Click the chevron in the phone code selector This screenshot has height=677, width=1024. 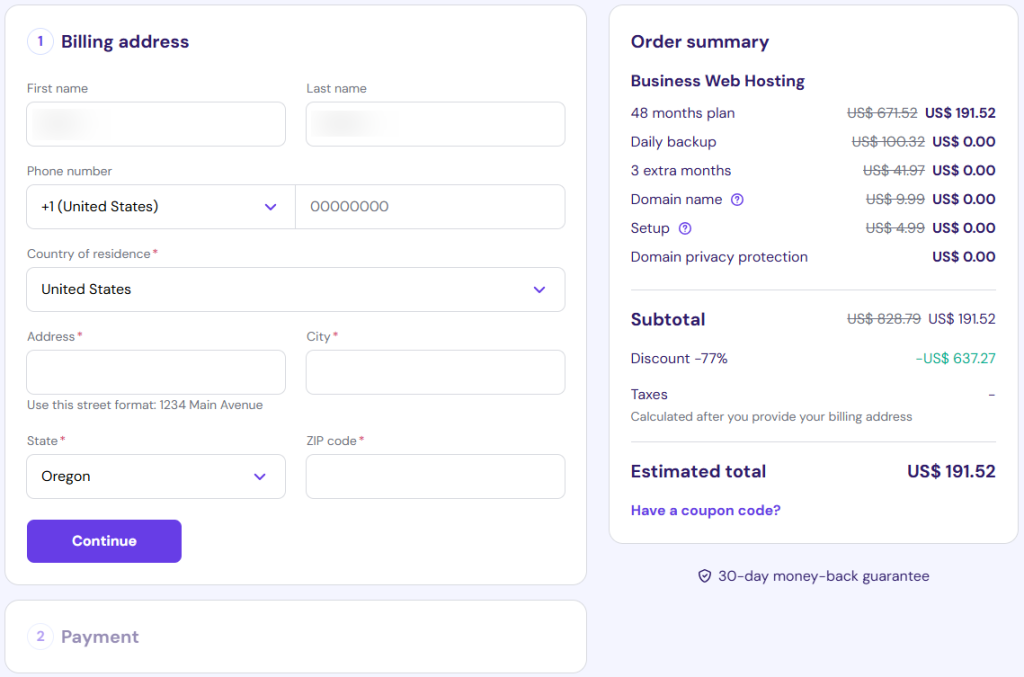270,207
